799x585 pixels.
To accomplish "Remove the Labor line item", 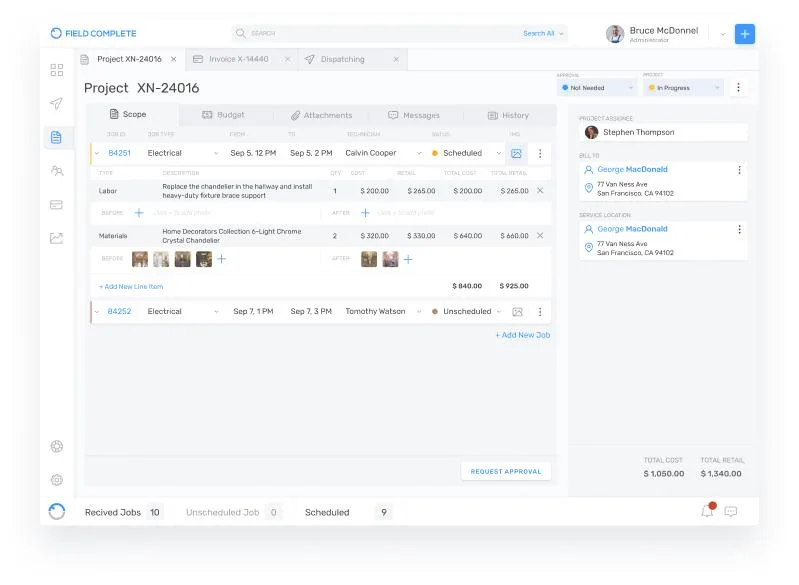I will coord(540,191).
